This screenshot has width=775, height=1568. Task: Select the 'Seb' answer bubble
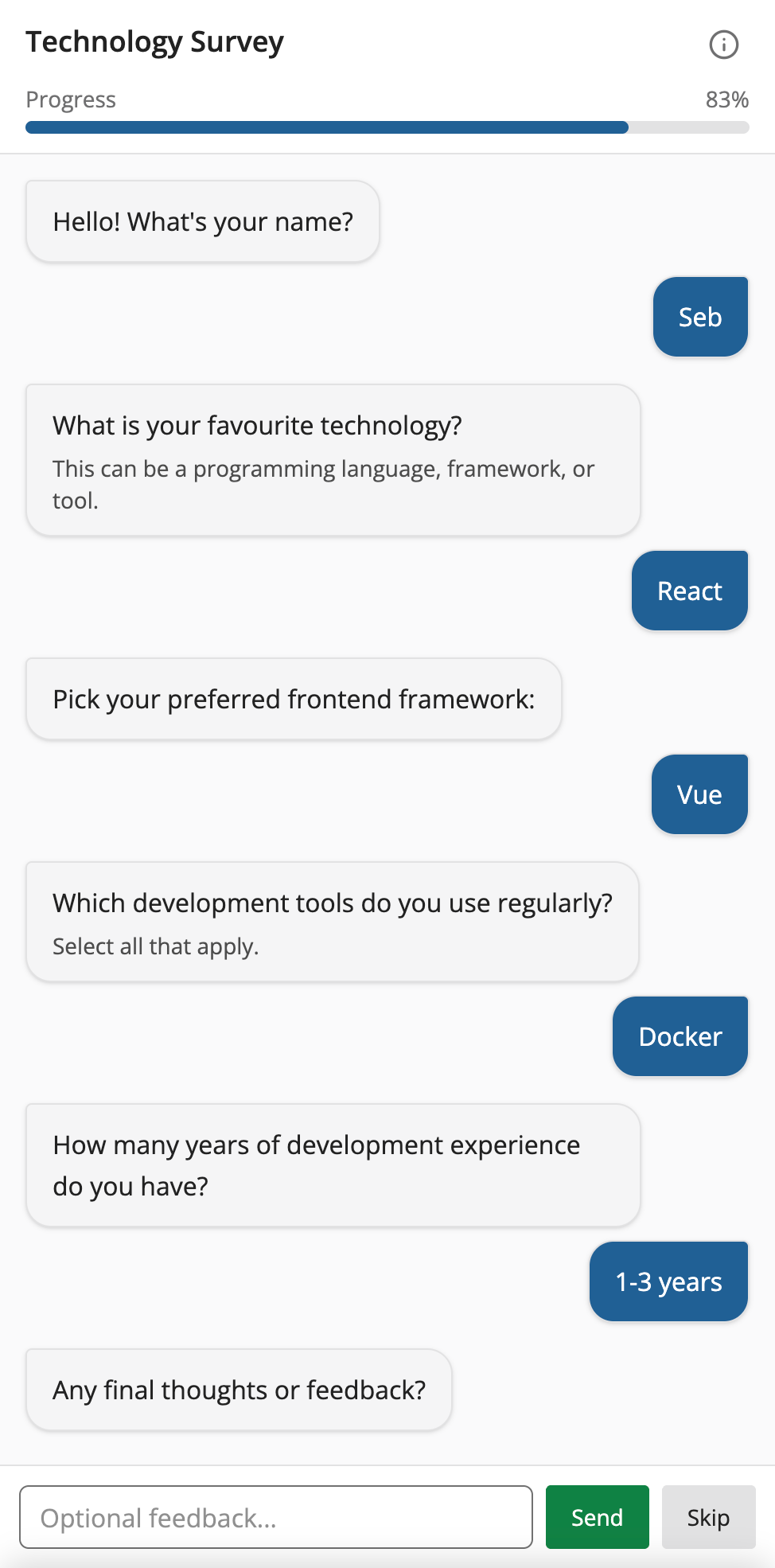click(700, 317)
